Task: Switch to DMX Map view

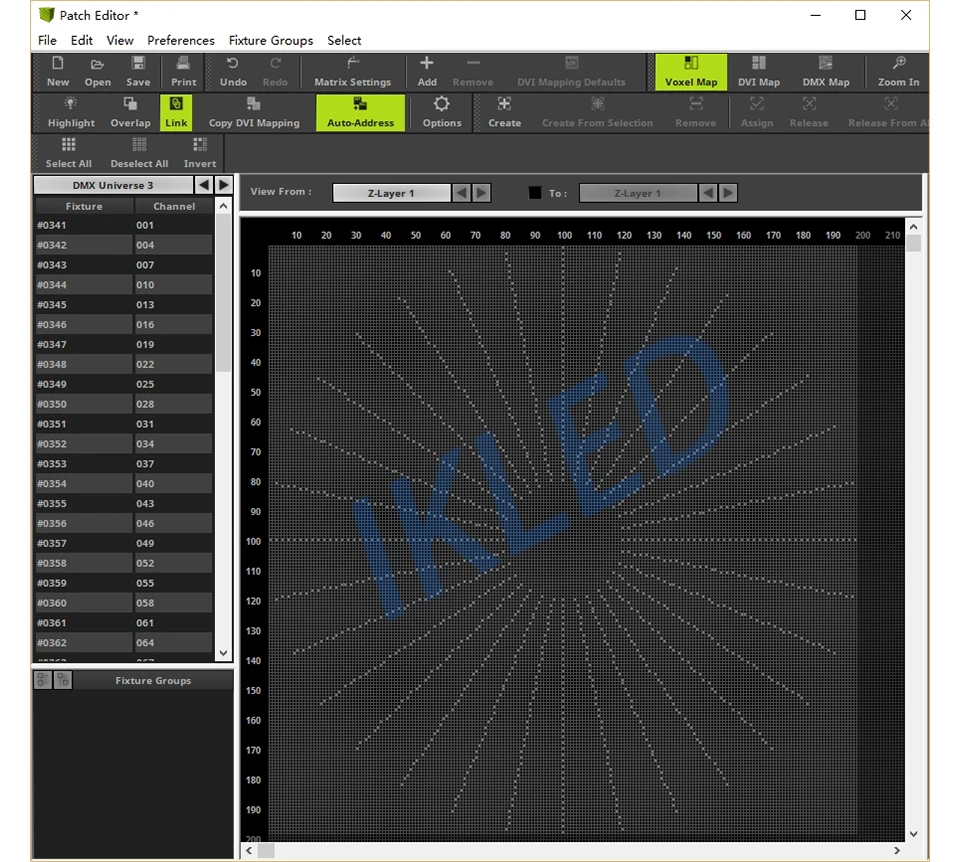Action: [826, 72]
